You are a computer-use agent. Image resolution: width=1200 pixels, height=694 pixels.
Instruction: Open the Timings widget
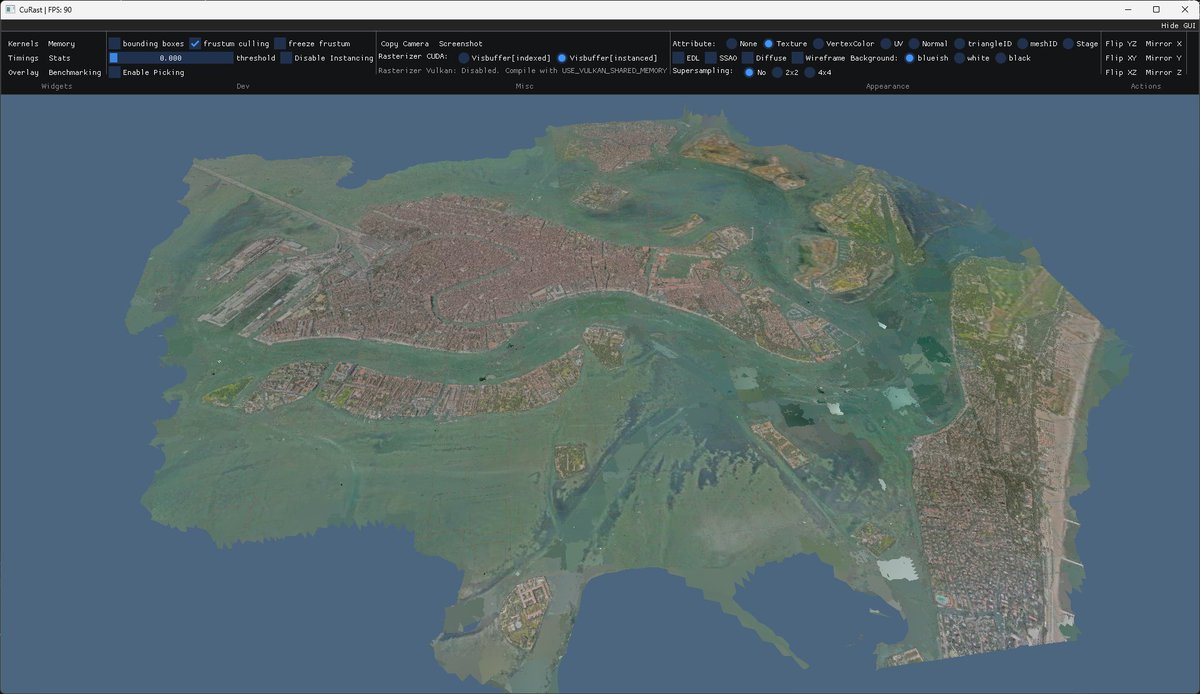point(22,58)
